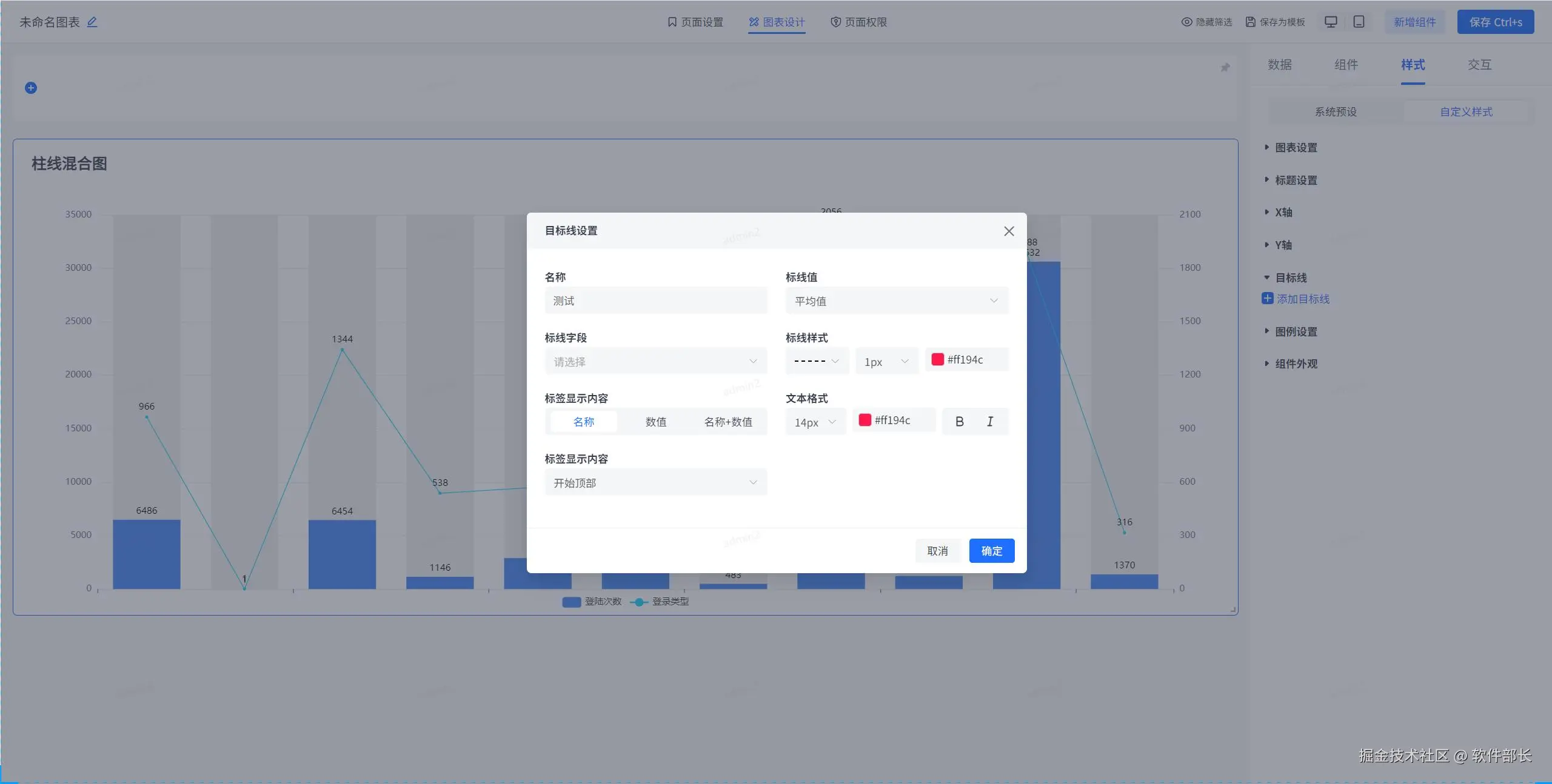Click the blue plus circle icon

pos(31,88)
